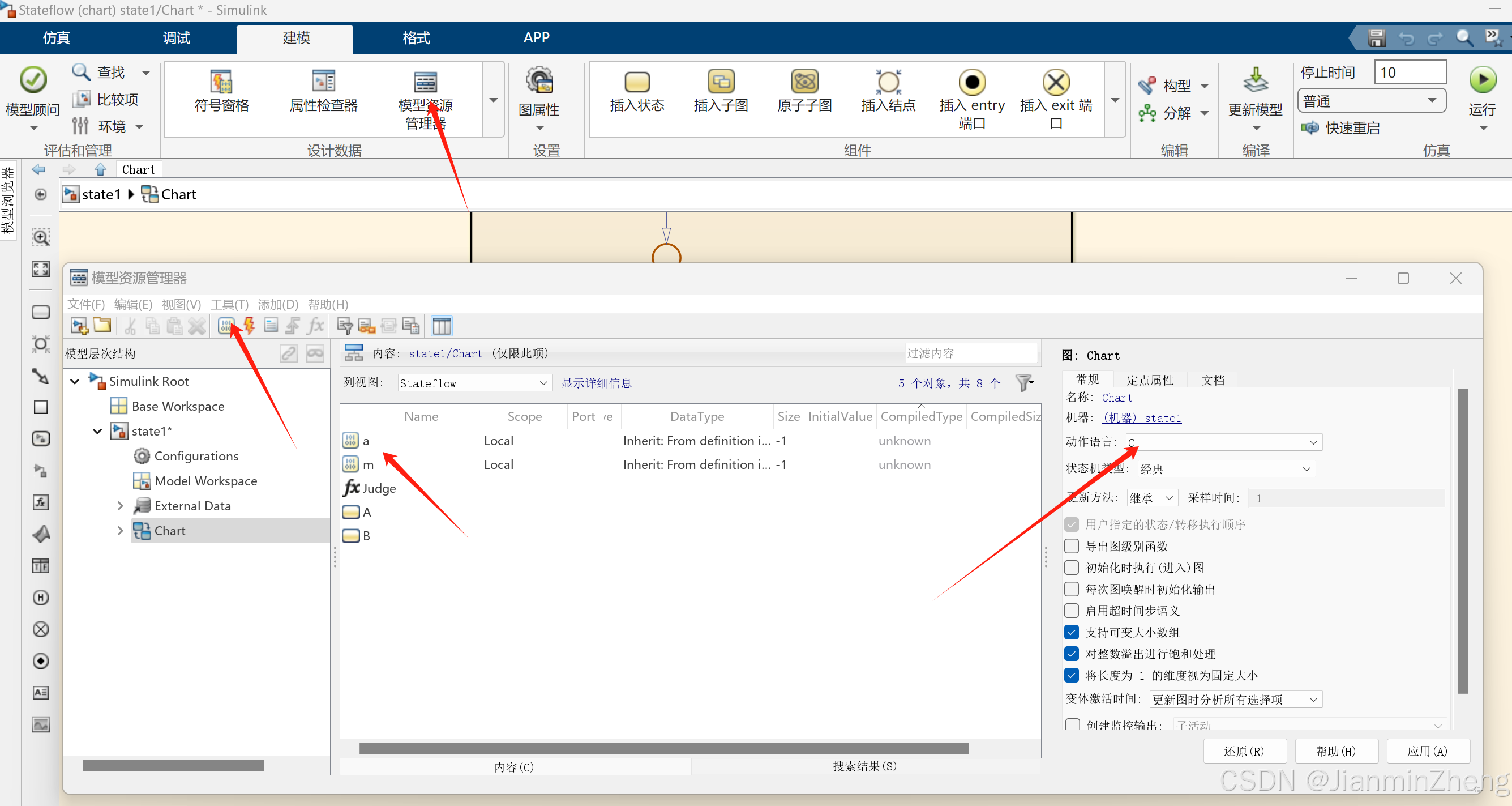Click the add data icon in explorer toolbar
Image resolution: width=1512 pixels, height=806 pixels.
tap(226, 326)
